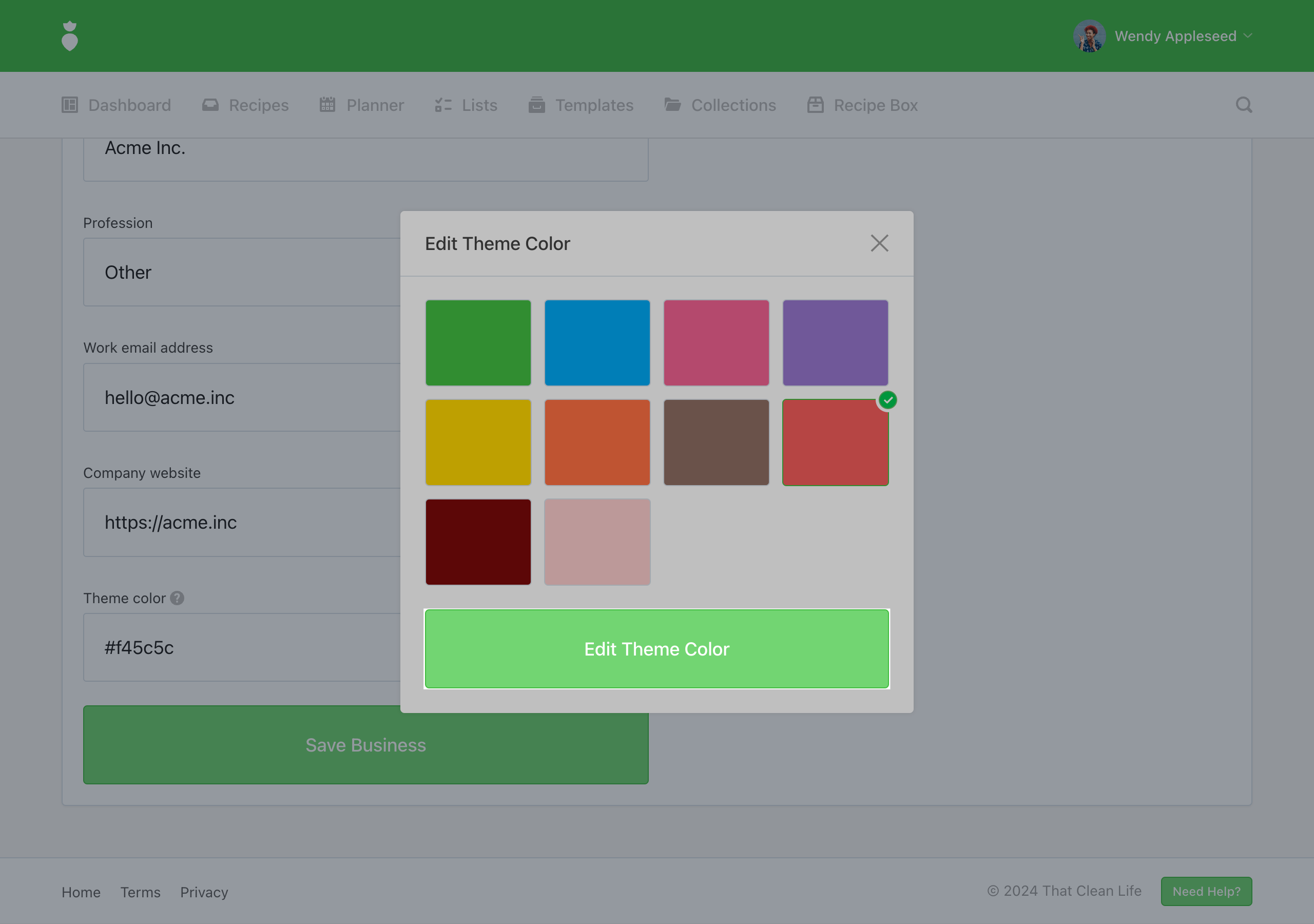This screenshot has height=924, width=1314.
Task: Close the Edit Theme Color dialog
Action: [x=879, y=243]
